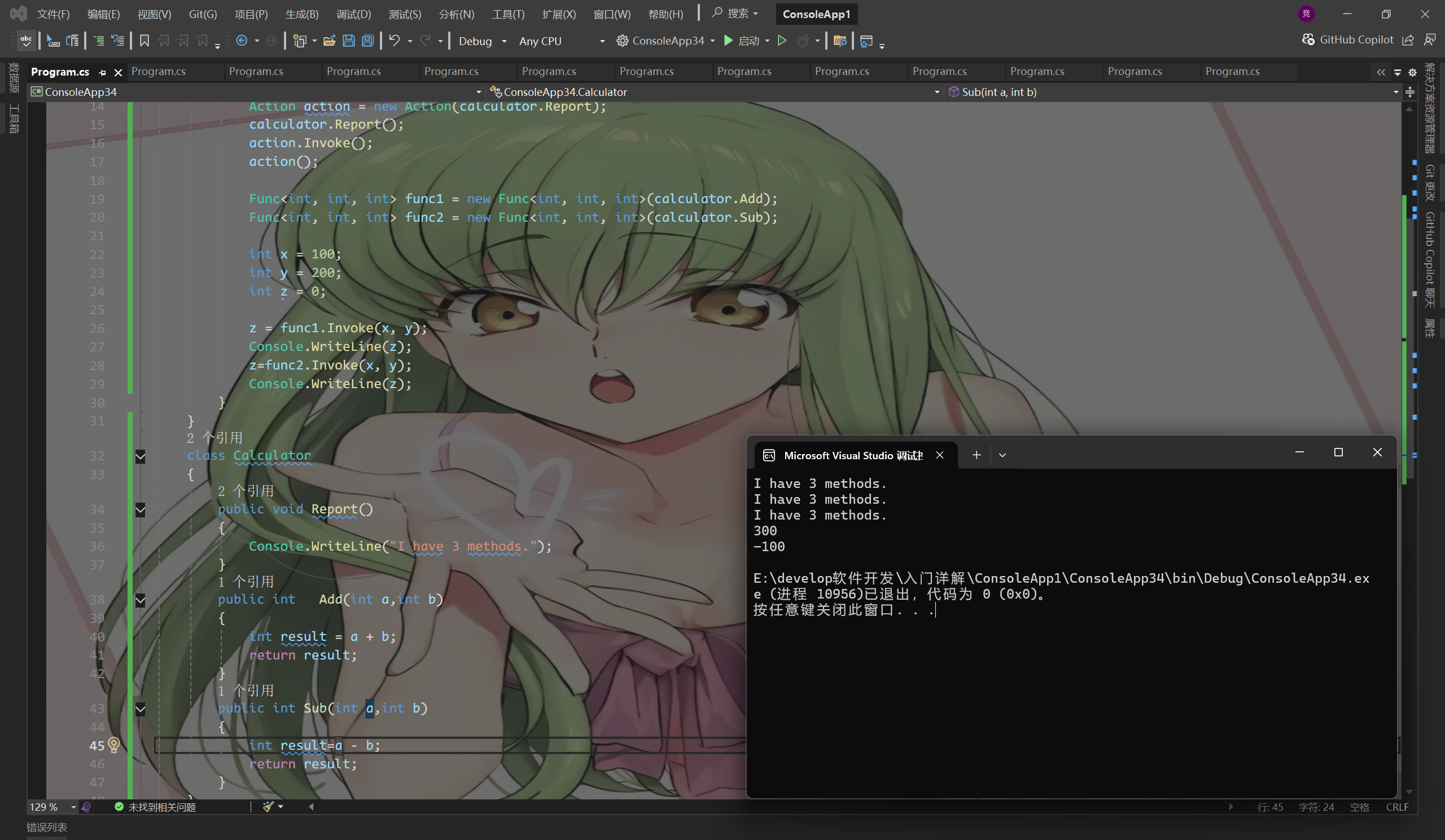Click the tab settings gear icon
The width and height of the screenshot is (1445, 840).
coord(1412,72)
